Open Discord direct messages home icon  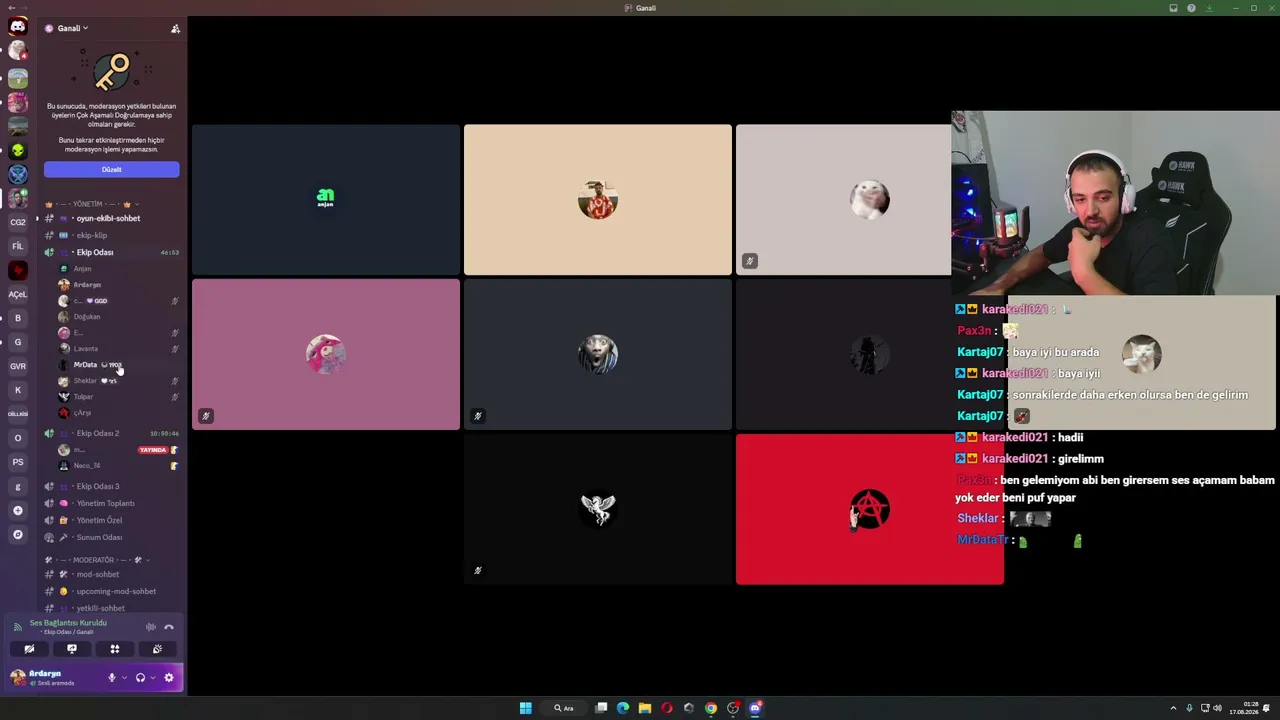(18, 27)
